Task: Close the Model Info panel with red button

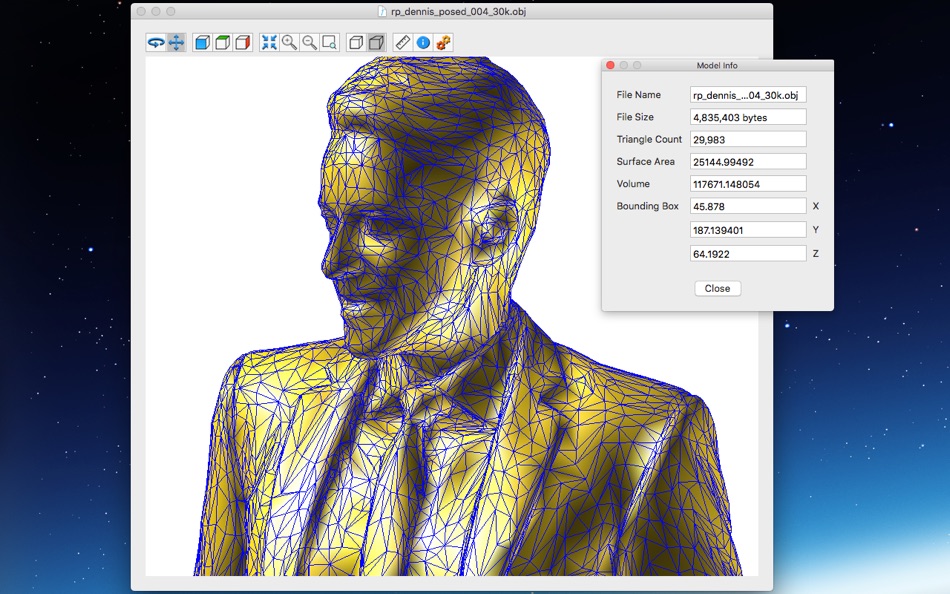Action: pos(611,65)
